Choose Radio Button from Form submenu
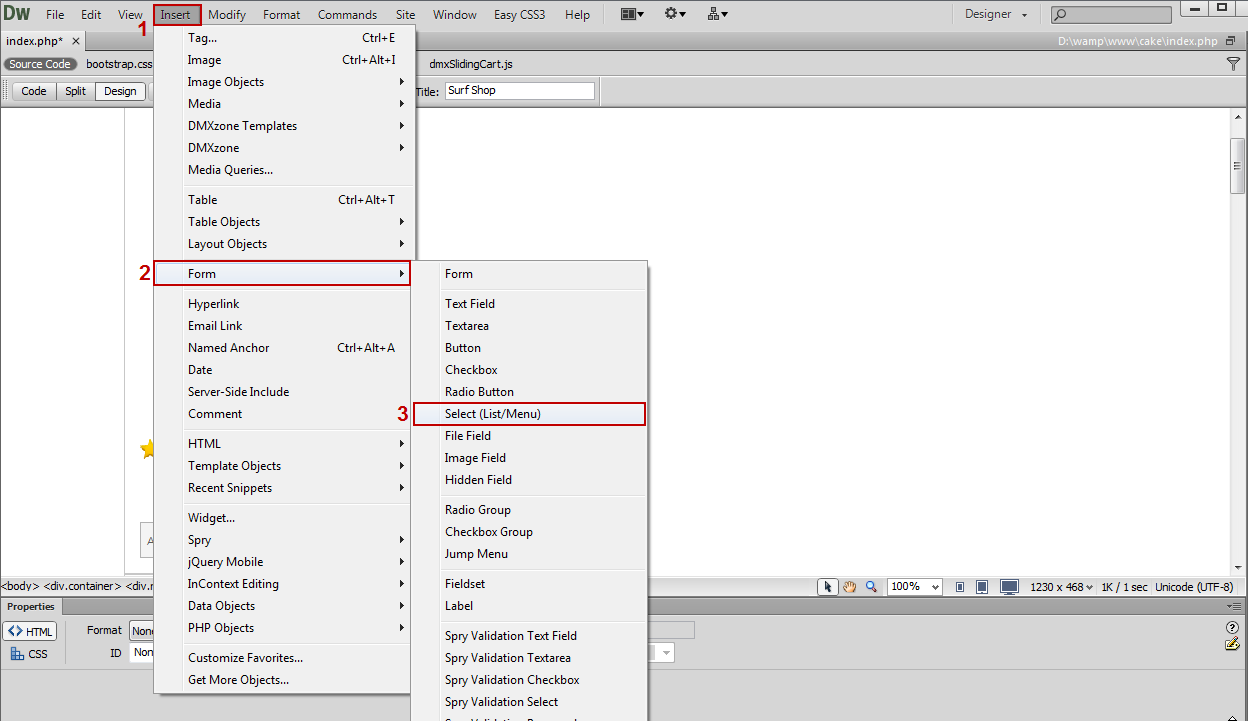The height and width of the screenshot is (721, 1248). tap(530, 392)
